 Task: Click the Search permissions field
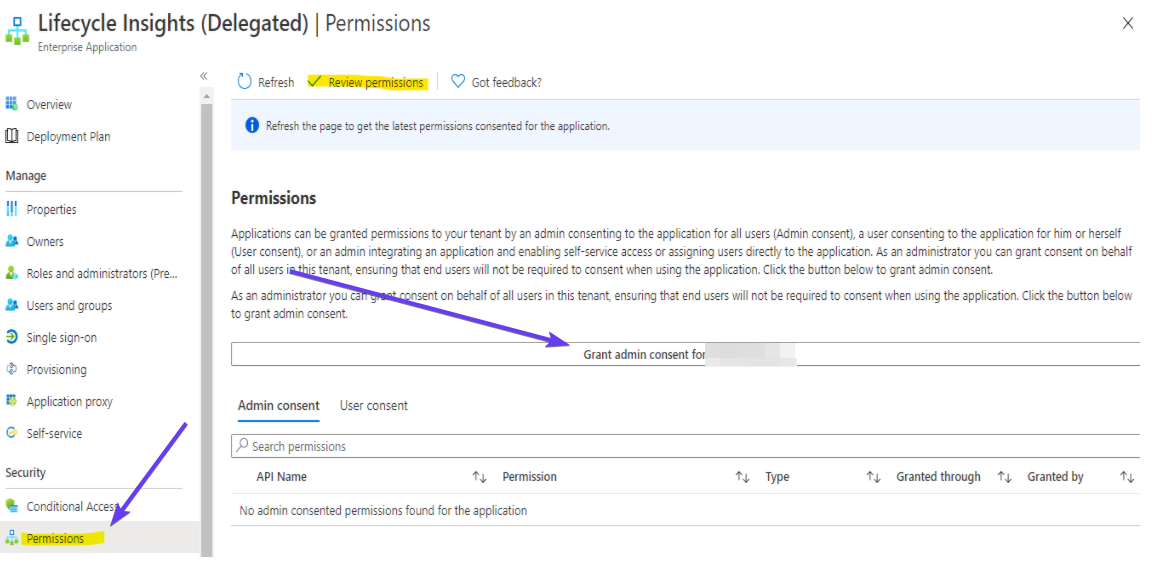685,446
